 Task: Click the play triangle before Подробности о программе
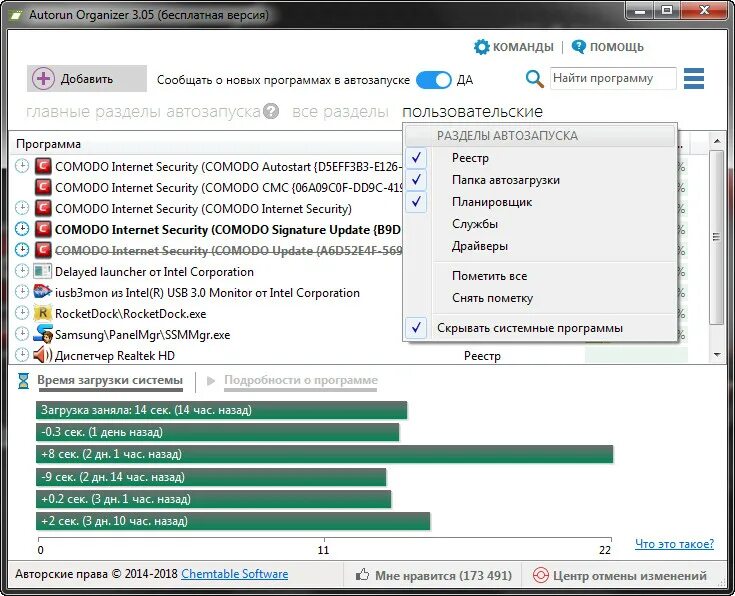tap(211, 381)
